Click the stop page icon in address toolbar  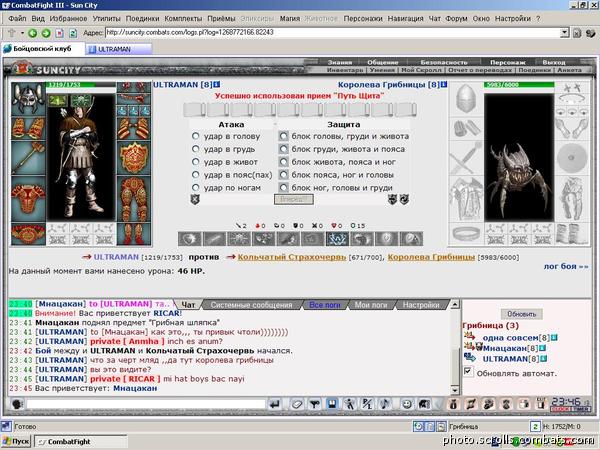coord(60,33)
